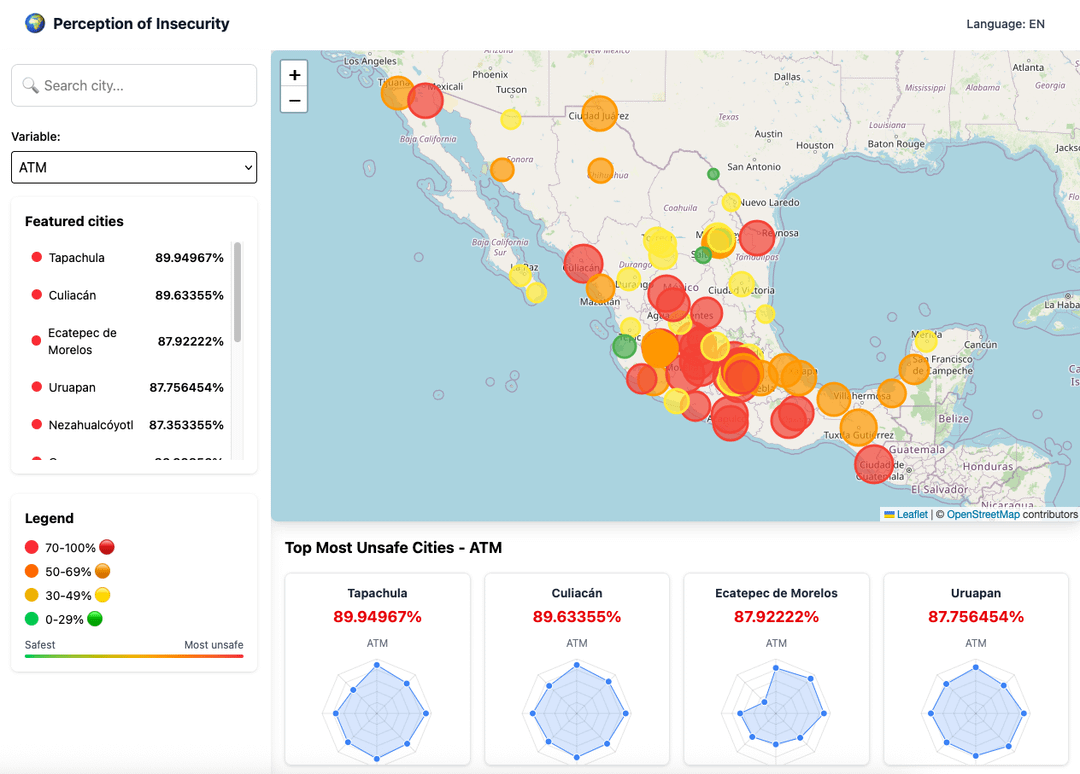Switch language via Language: EN
Screen dimensions: 1080x774
(1005, 24)
